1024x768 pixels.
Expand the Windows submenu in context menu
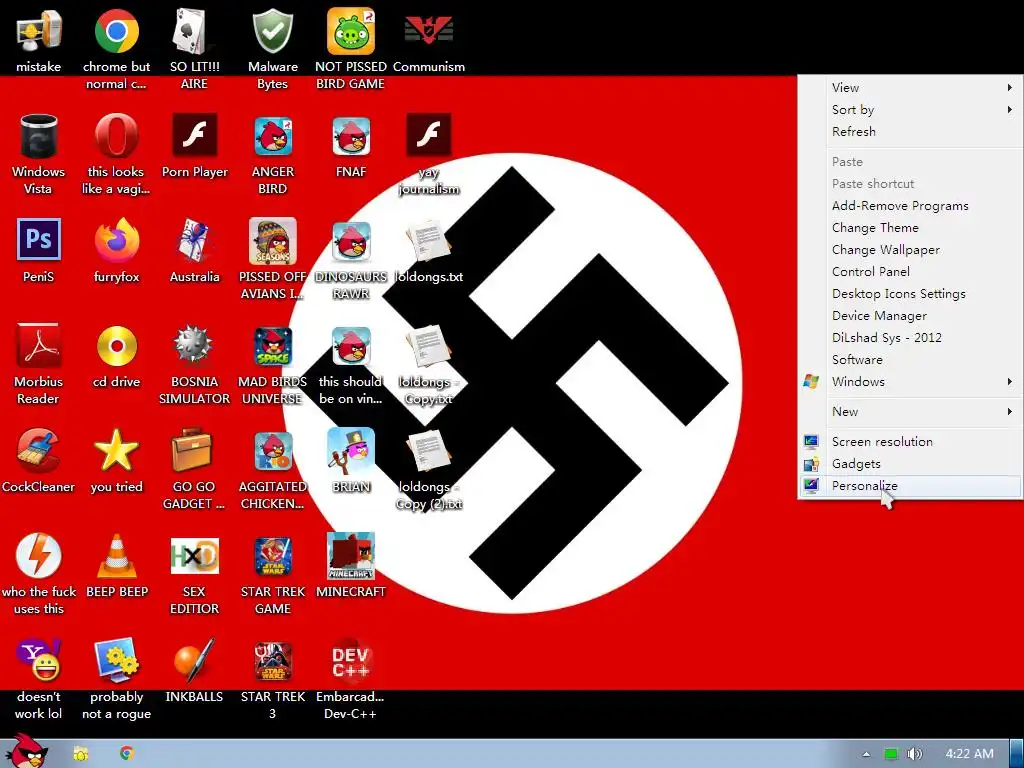[x=910, y=381]
